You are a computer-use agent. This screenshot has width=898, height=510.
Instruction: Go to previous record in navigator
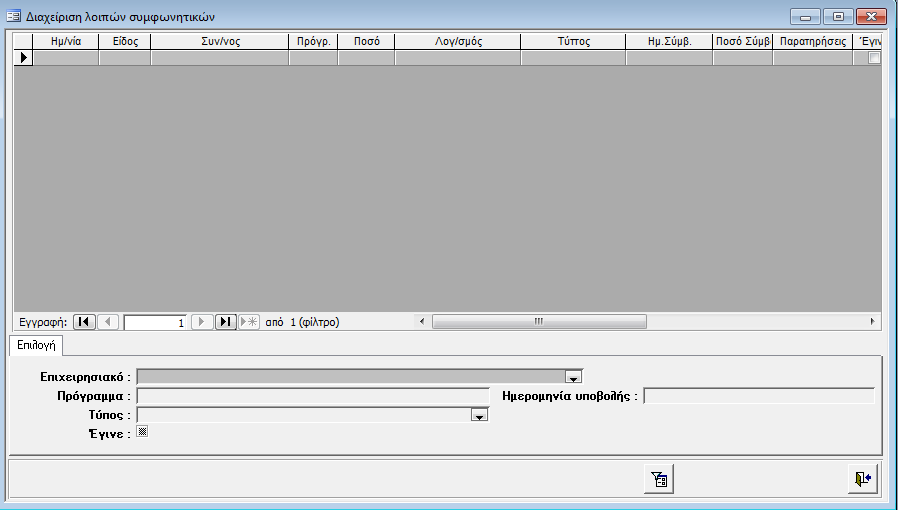[109, 322]
